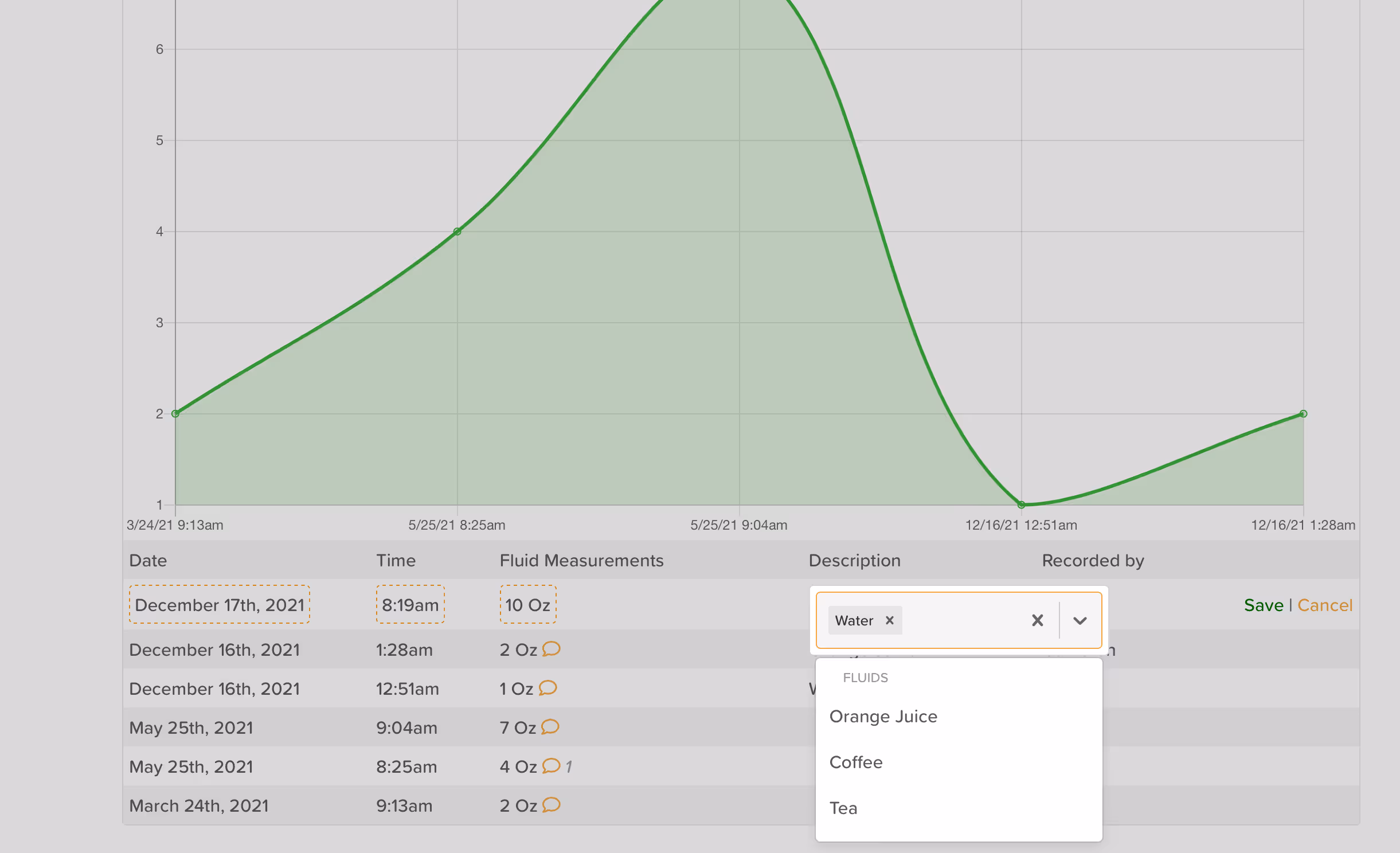1400x853 pixels.
Task: Open comment bubble for 4 Oz entry
Action: point(551,766)
